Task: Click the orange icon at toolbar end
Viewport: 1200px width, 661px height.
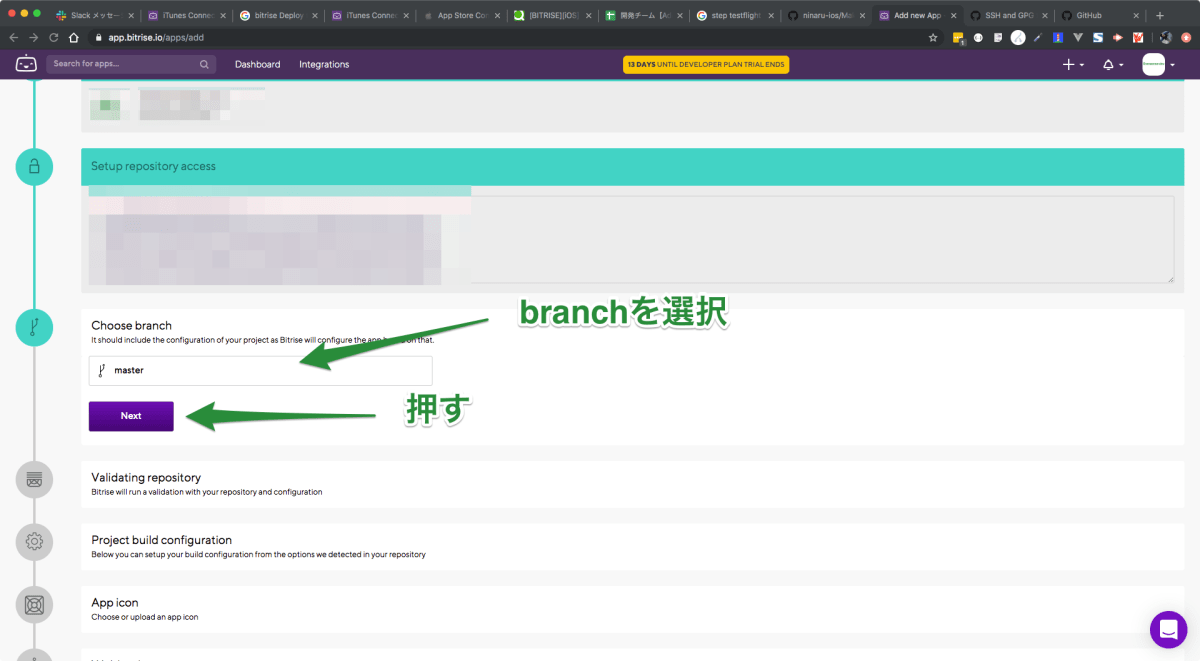Action: (x=1186, y=37)
